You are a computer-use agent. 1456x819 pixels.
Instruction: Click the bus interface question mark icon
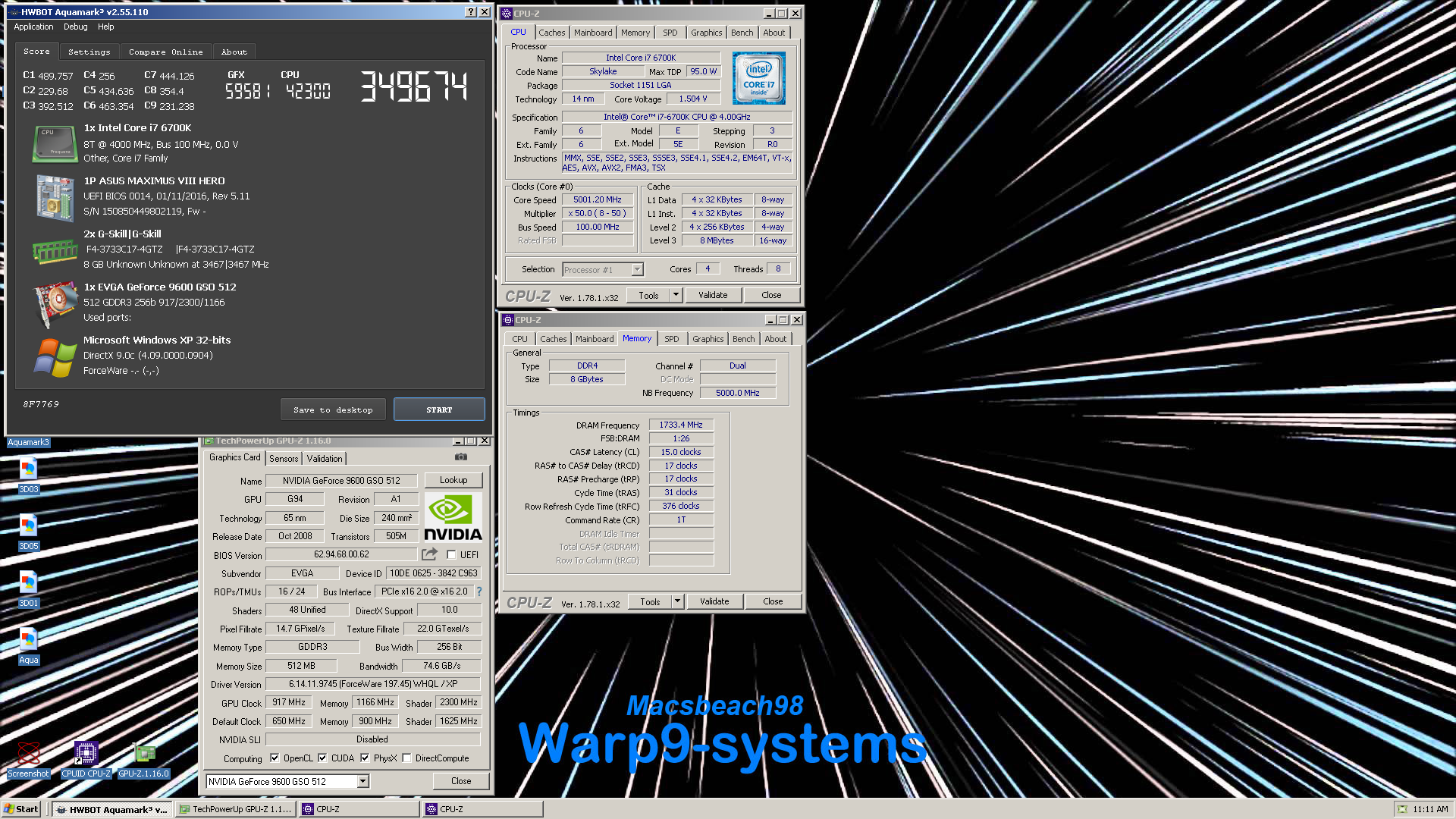(x=479, y=591)
